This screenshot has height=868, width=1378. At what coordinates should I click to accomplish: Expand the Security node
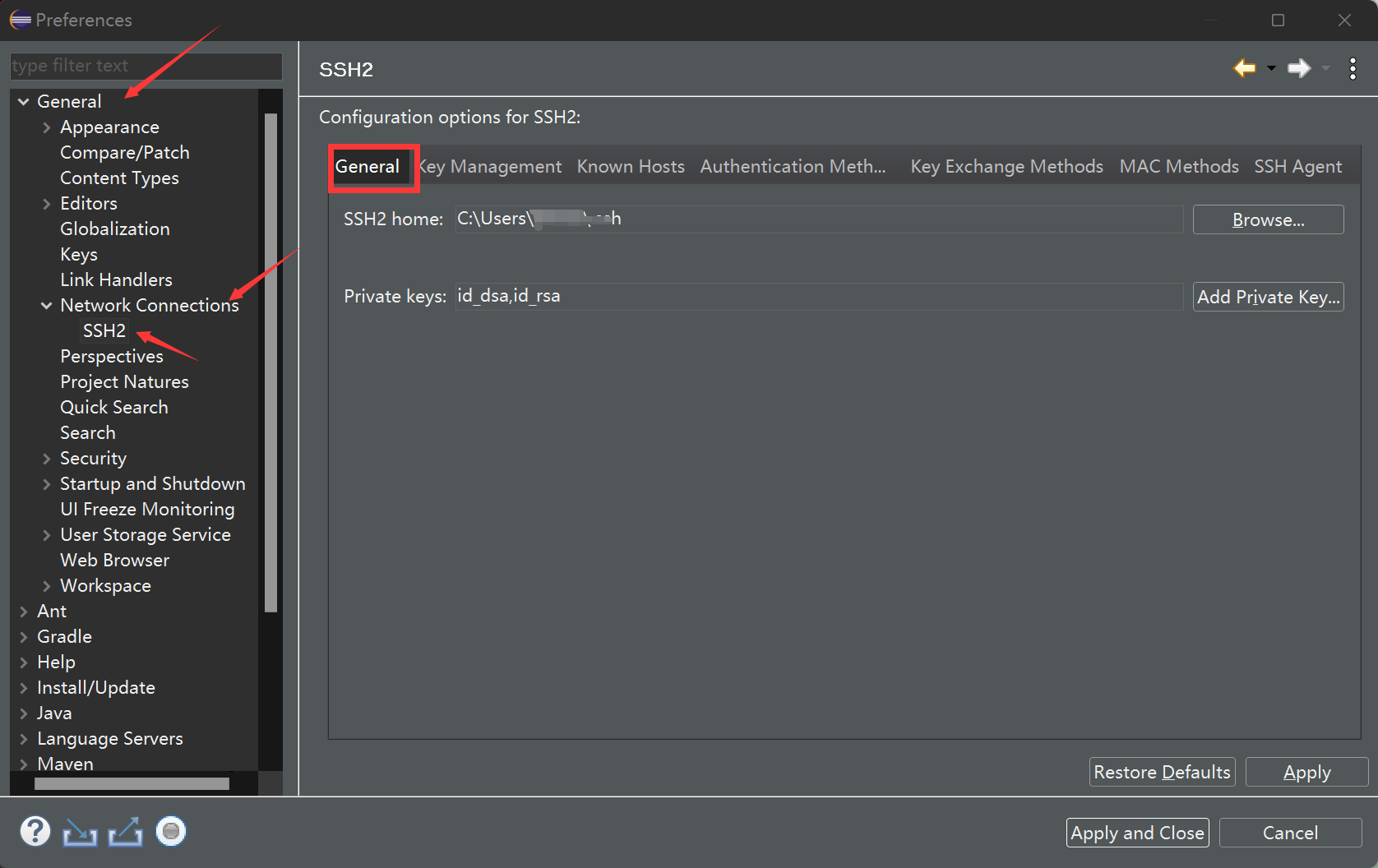coord(47,459)
